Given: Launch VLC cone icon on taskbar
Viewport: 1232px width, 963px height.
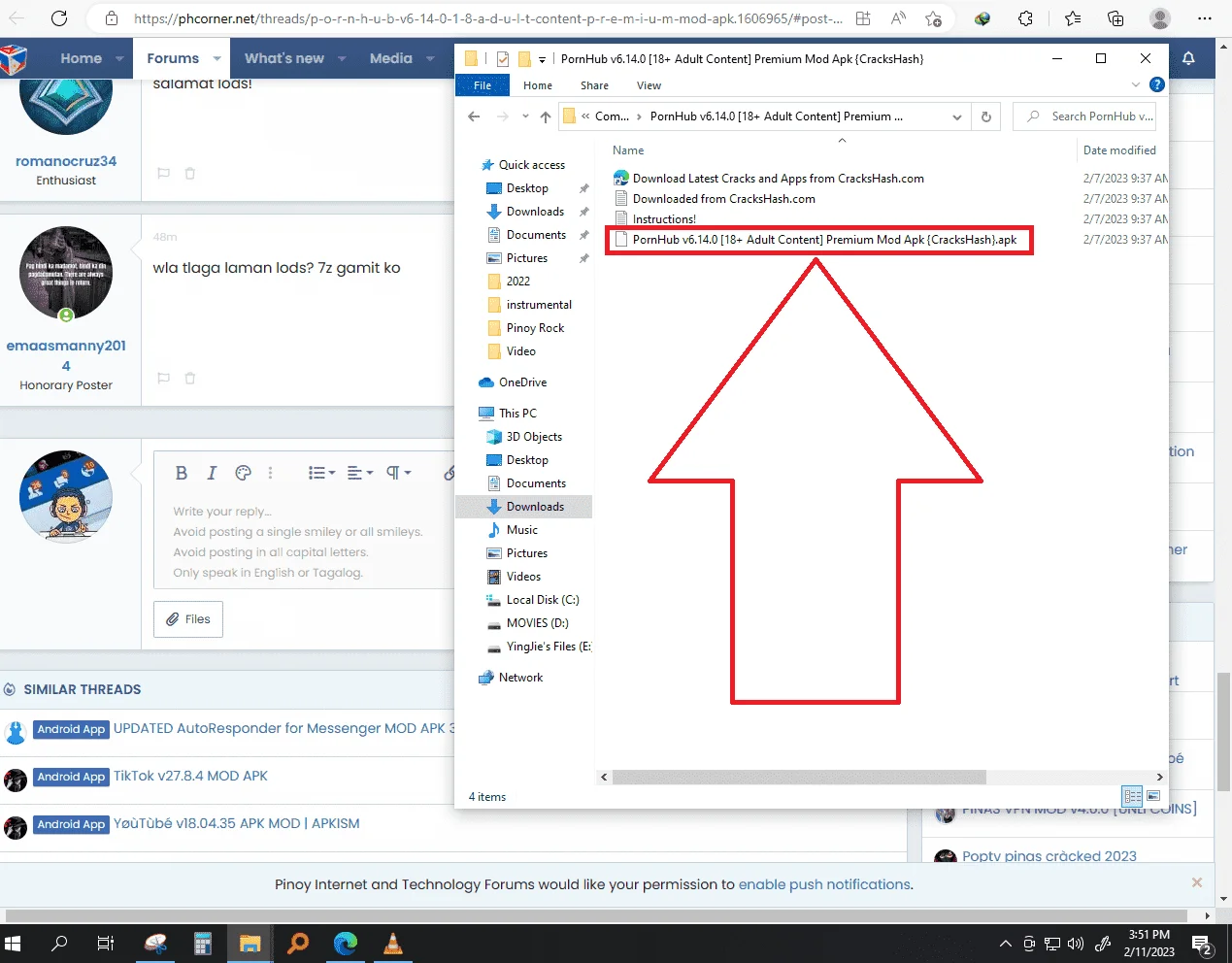Looking at the screenshot, I should [x=393, y=943].
